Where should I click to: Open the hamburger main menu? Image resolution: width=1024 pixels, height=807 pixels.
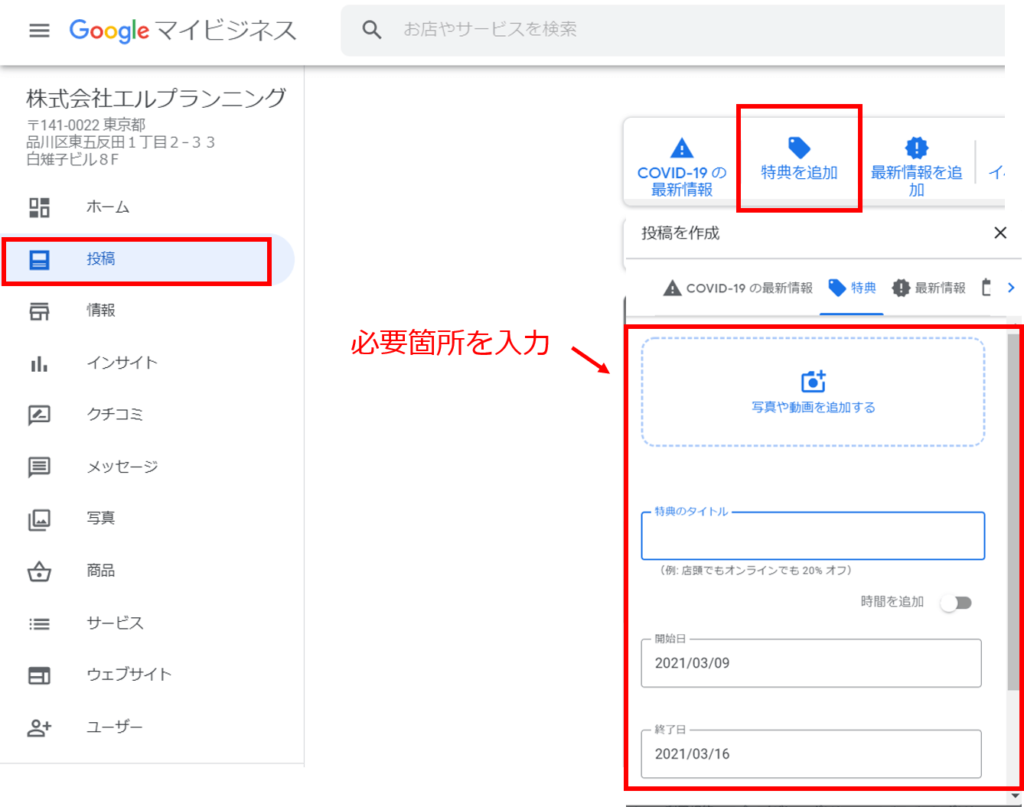[39, 30]
